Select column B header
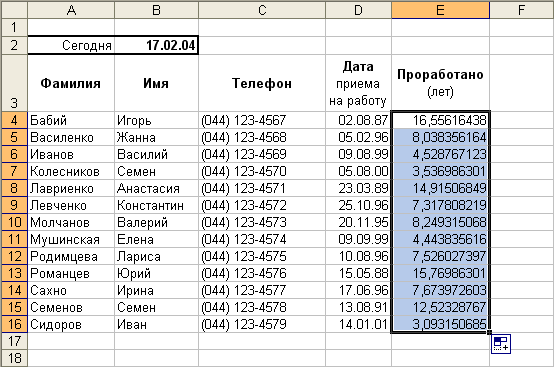Screen dimensions: 554x367 pos(157,10)
